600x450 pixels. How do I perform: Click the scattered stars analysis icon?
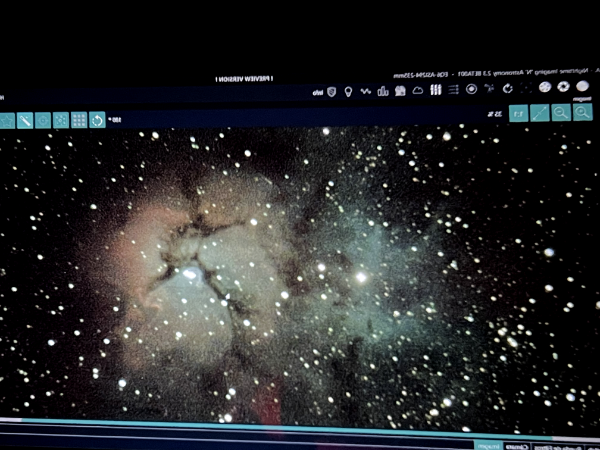tap(61, 120)
